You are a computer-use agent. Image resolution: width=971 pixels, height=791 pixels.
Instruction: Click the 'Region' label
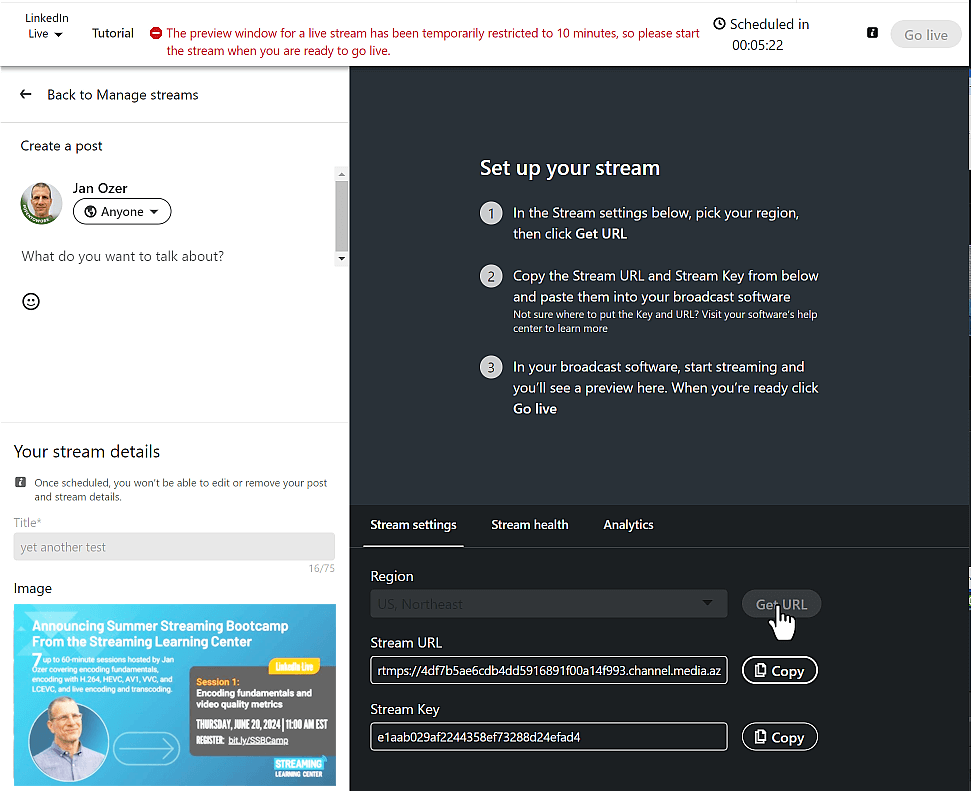392,576
